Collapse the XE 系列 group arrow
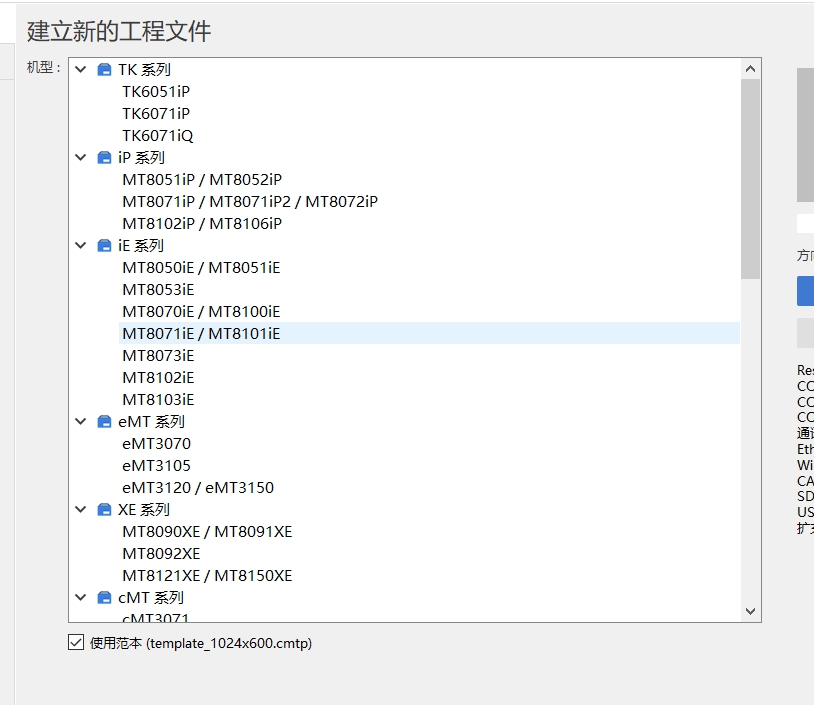 [x=81, y=510]
